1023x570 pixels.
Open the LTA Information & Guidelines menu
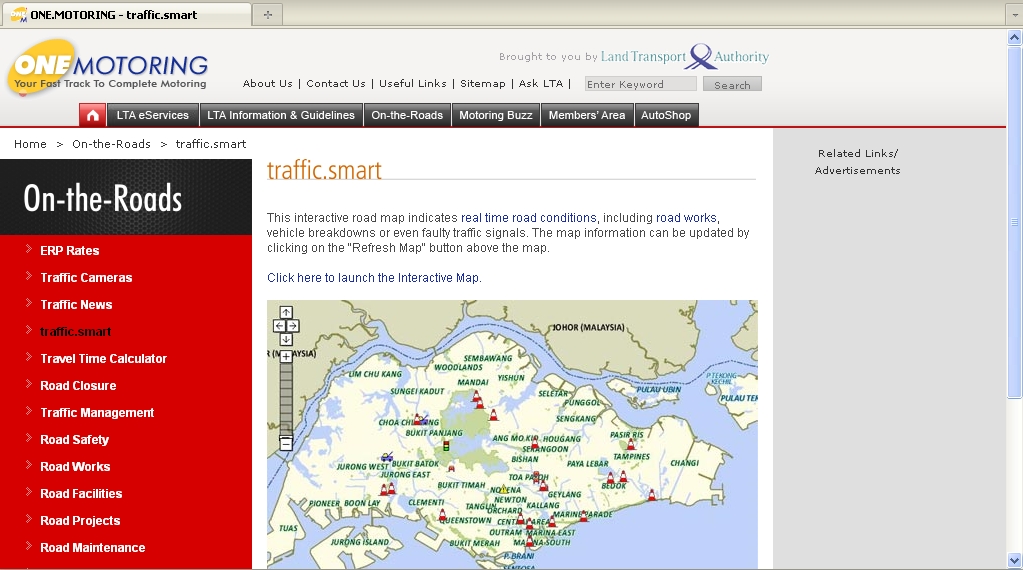click(281, 115)
